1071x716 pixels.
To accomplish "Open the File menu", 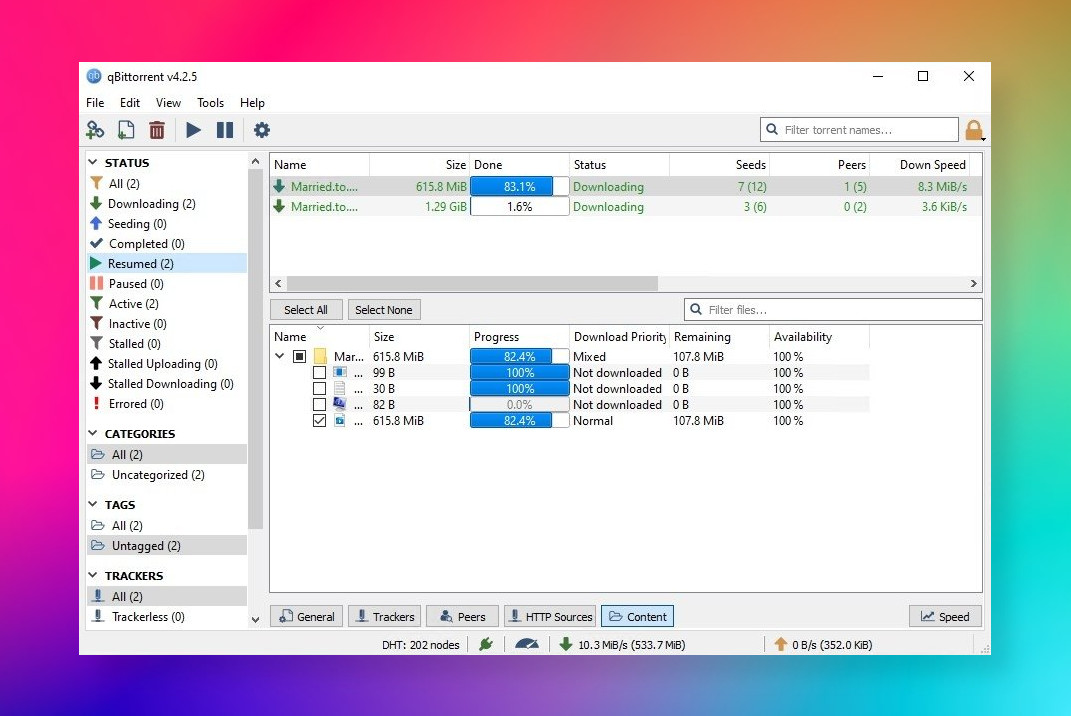I will tap(95, 102).
